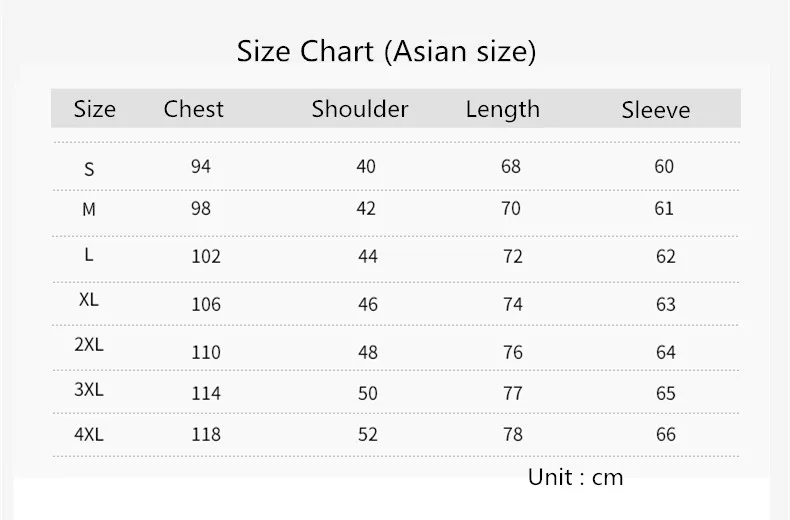Image resolution: width=790 pixels, height=520 pixels.
Task: Click the 4XL size row label
Action: [x=89, y=434]
